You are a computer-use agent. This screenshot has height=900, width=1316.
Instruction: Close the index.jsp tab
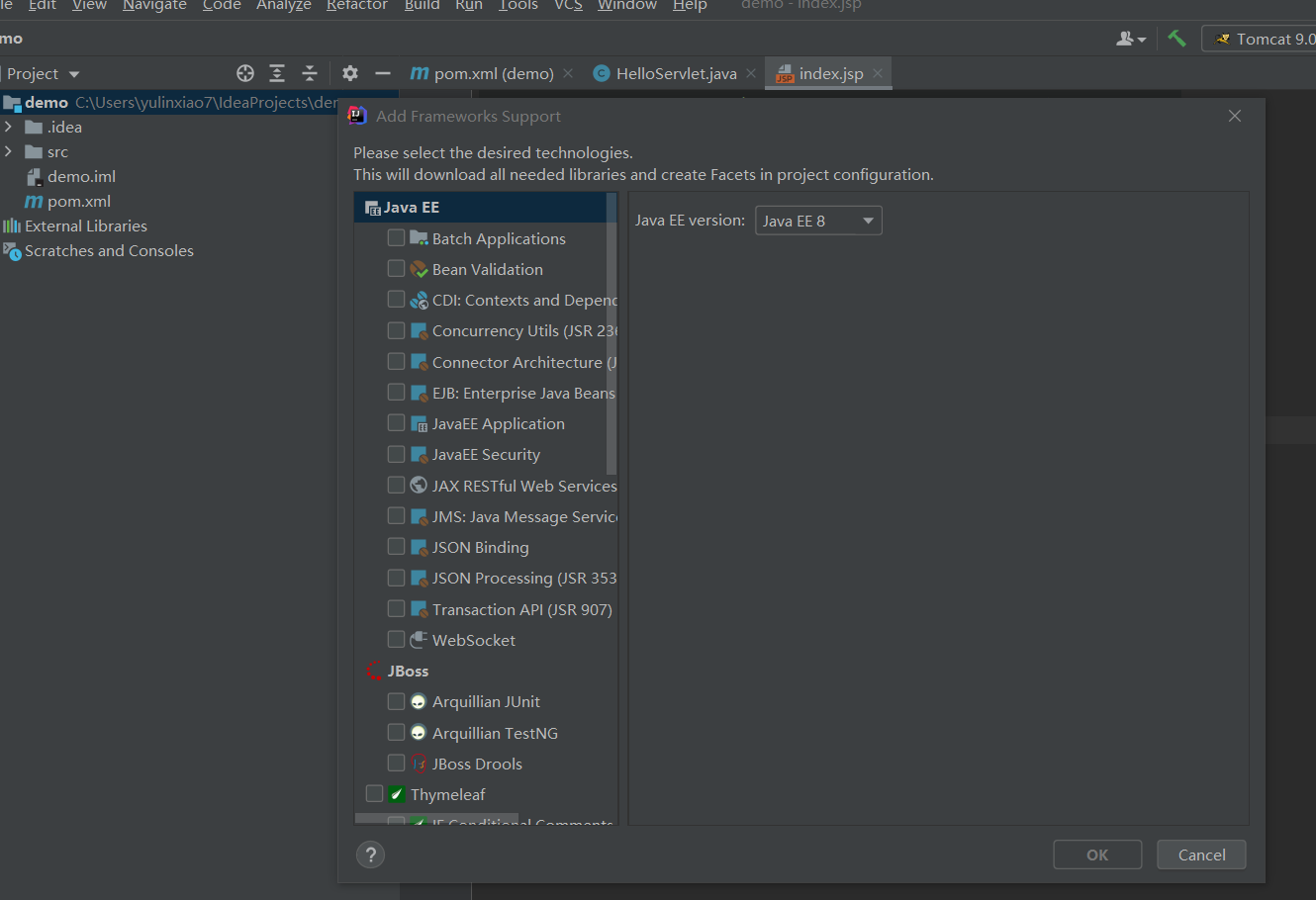878,73
